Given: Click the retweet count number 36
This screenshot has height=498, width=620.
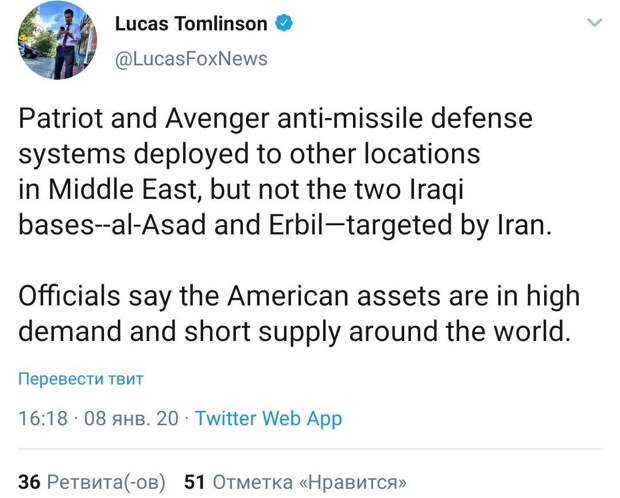Looking at the screenshot, I should [x=29, y=482].
